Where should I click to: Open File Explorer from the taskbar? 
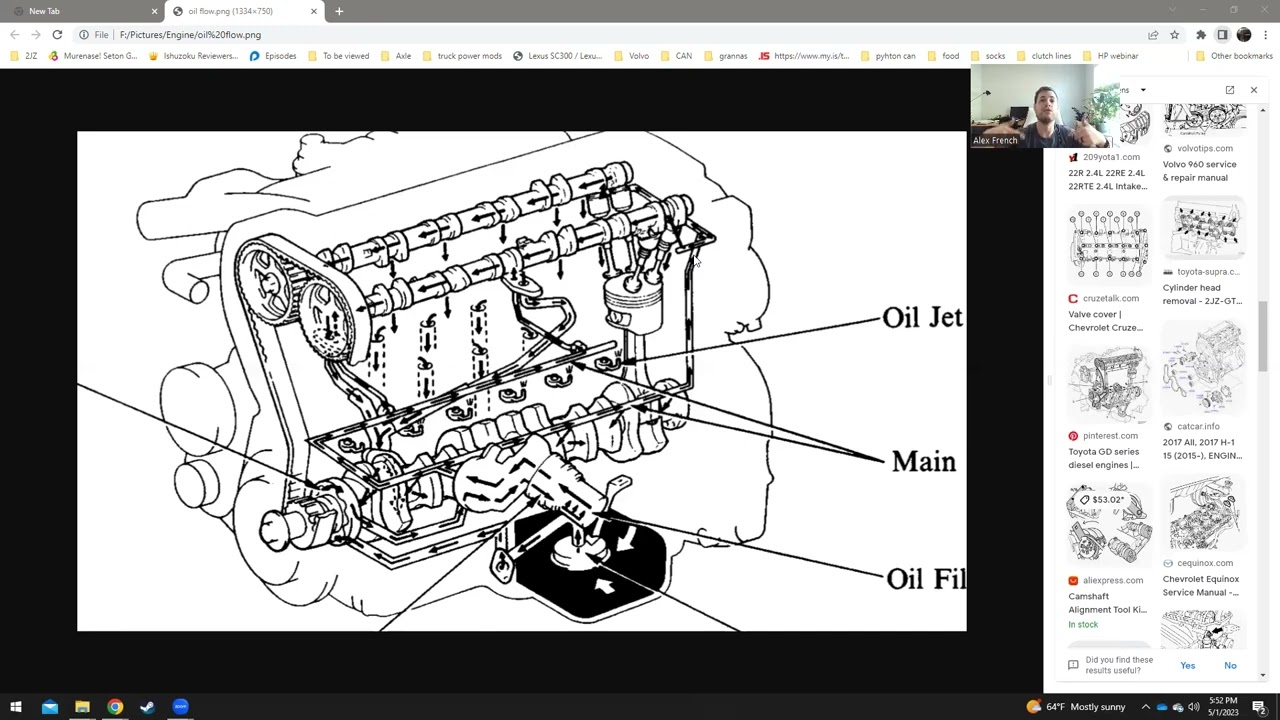(x=82, y=707)
